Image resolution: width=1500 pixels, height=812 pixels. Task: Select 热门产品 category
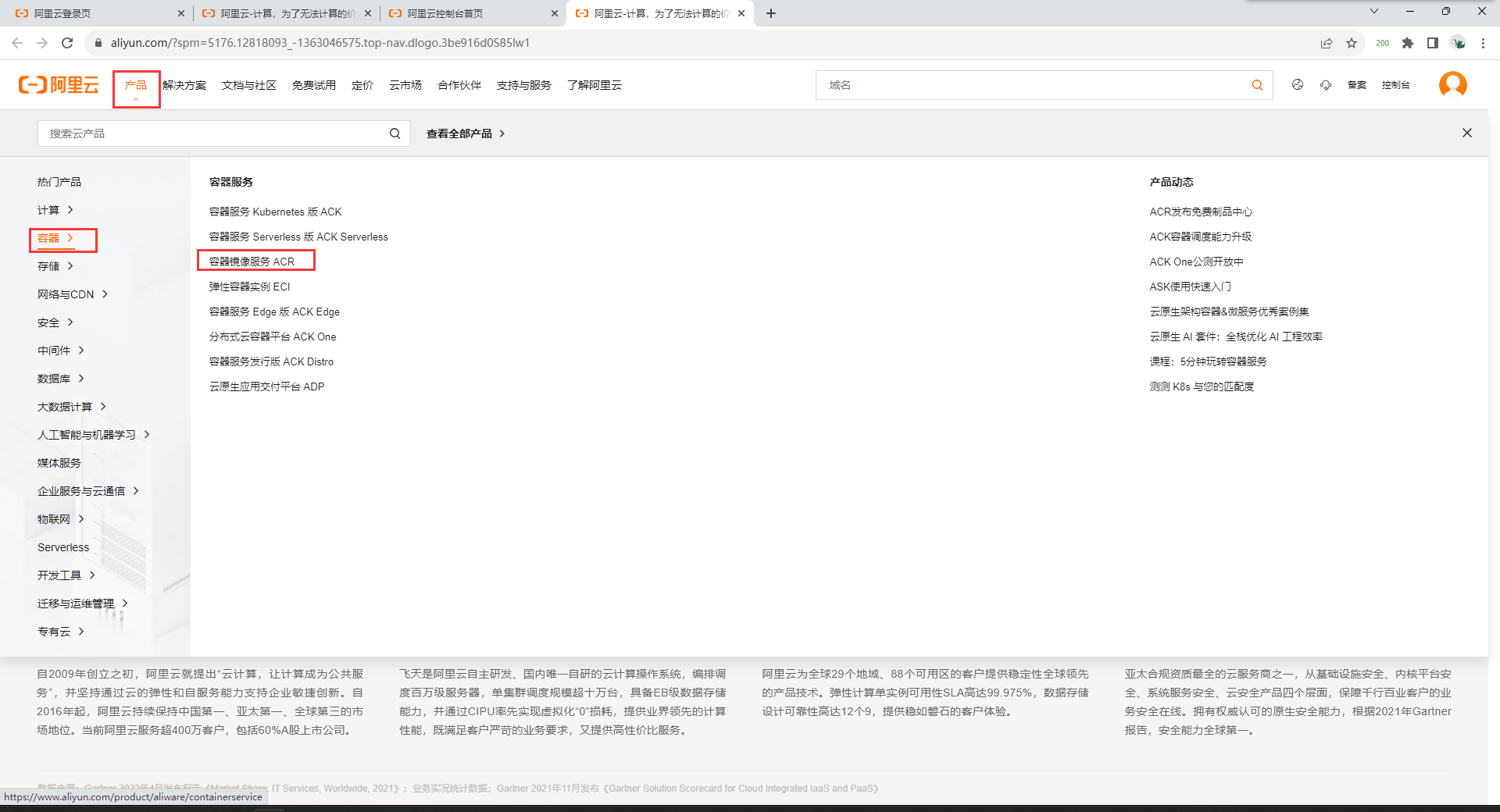59,182
